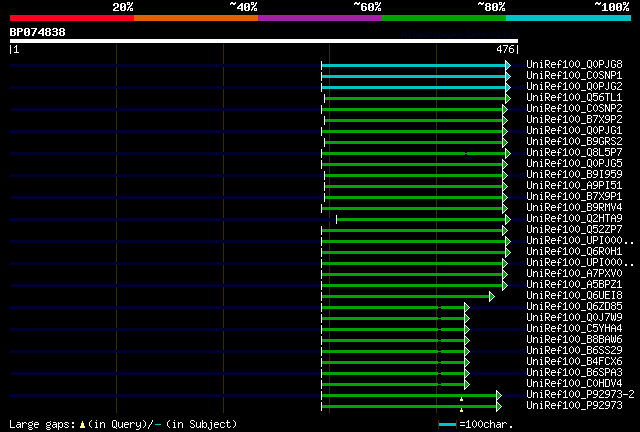Select the UniRef100_B9I959 label
The height and width of the screenshot is (432, 640).
tap(574, 175)
